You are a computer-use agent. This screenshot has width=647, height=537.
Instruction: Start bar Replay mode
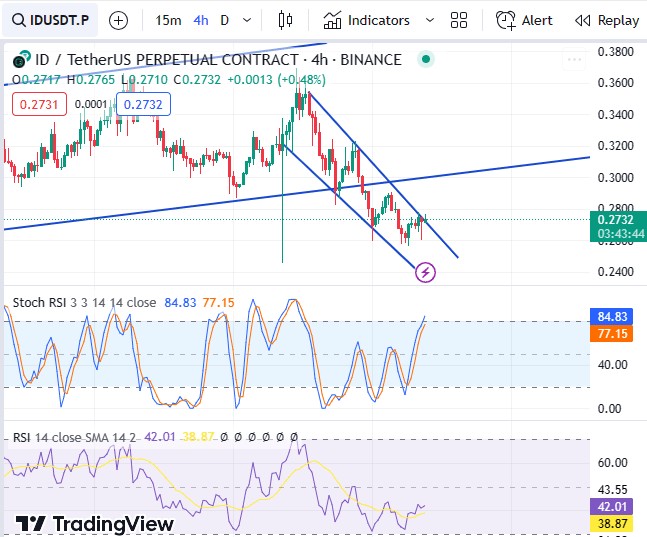[606, 20]
